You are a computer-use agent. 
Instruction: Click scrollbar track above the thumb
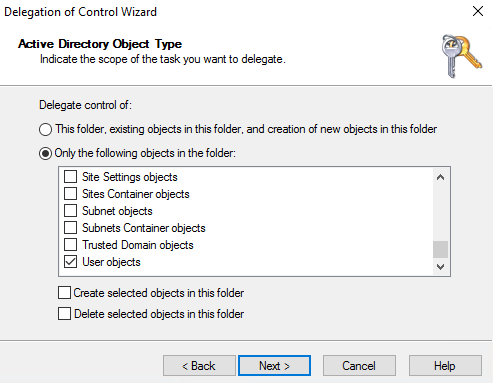(x=440, y=213)
